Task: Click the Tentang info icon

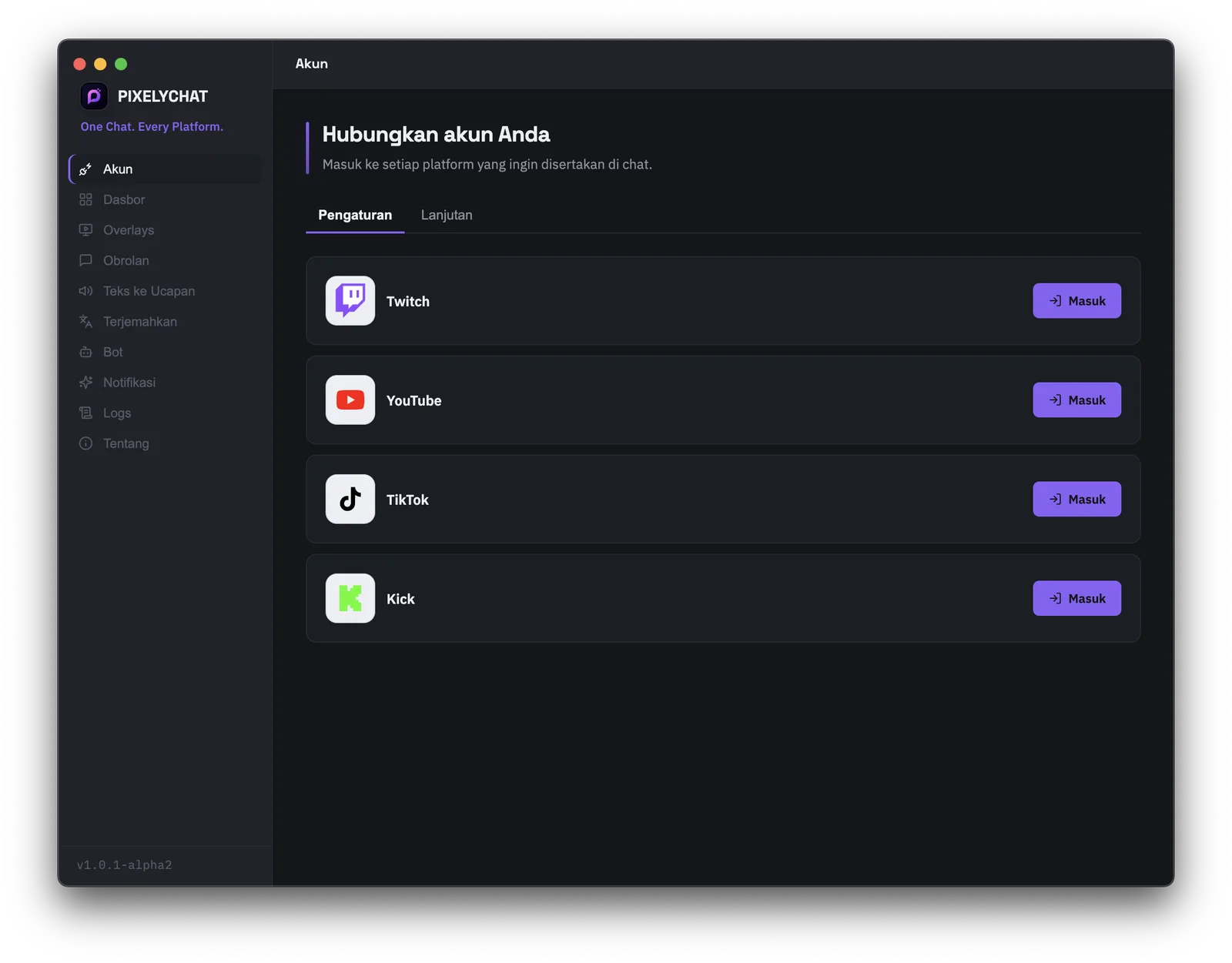Action: coord(85,443)
